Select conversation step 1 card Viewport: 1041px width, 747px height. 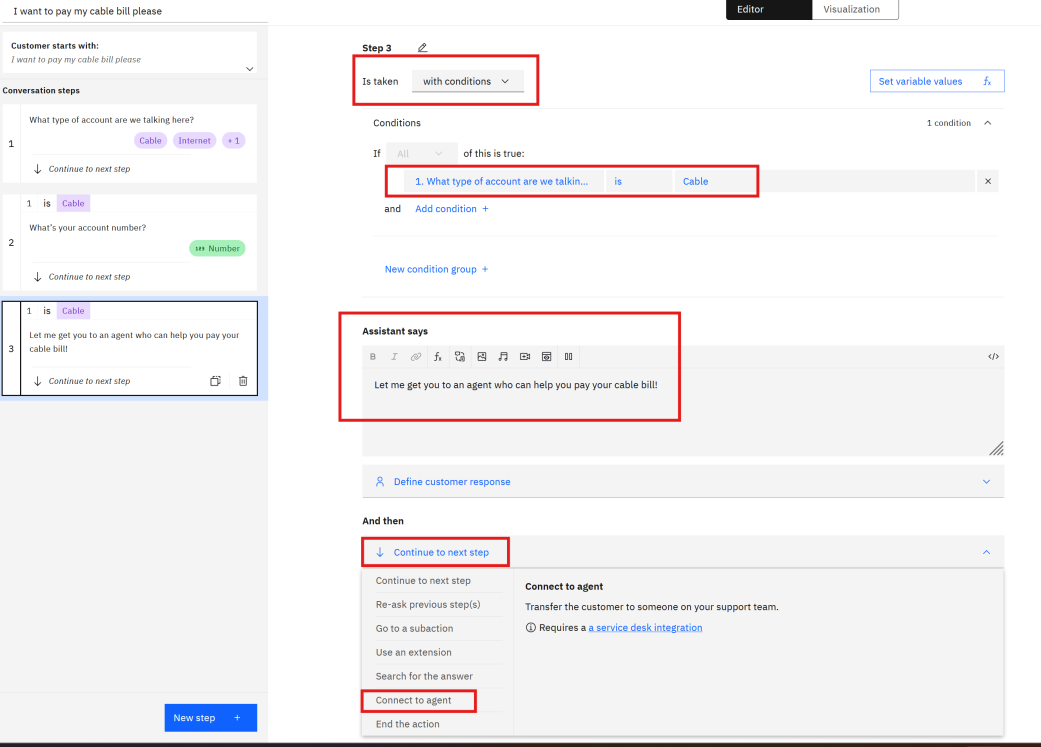click(130, 143)
